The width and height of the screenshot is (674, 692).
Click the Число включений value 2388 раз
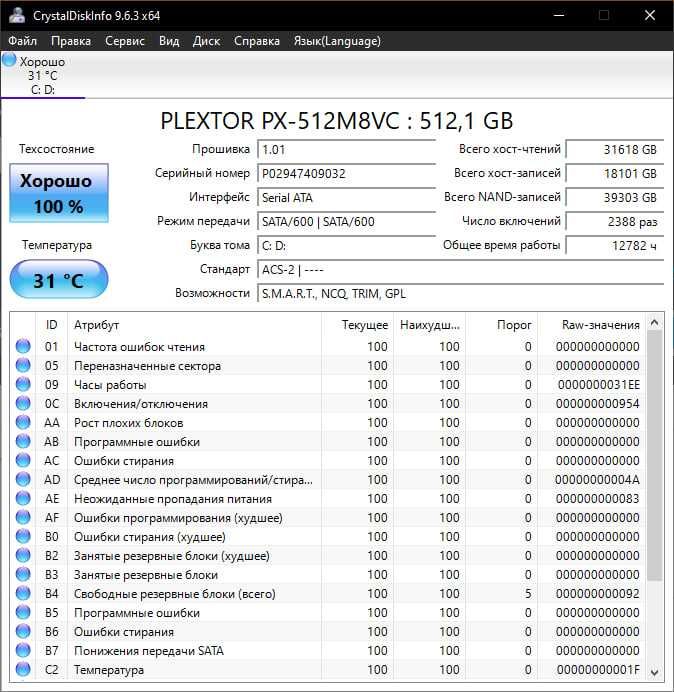point(614,221)
